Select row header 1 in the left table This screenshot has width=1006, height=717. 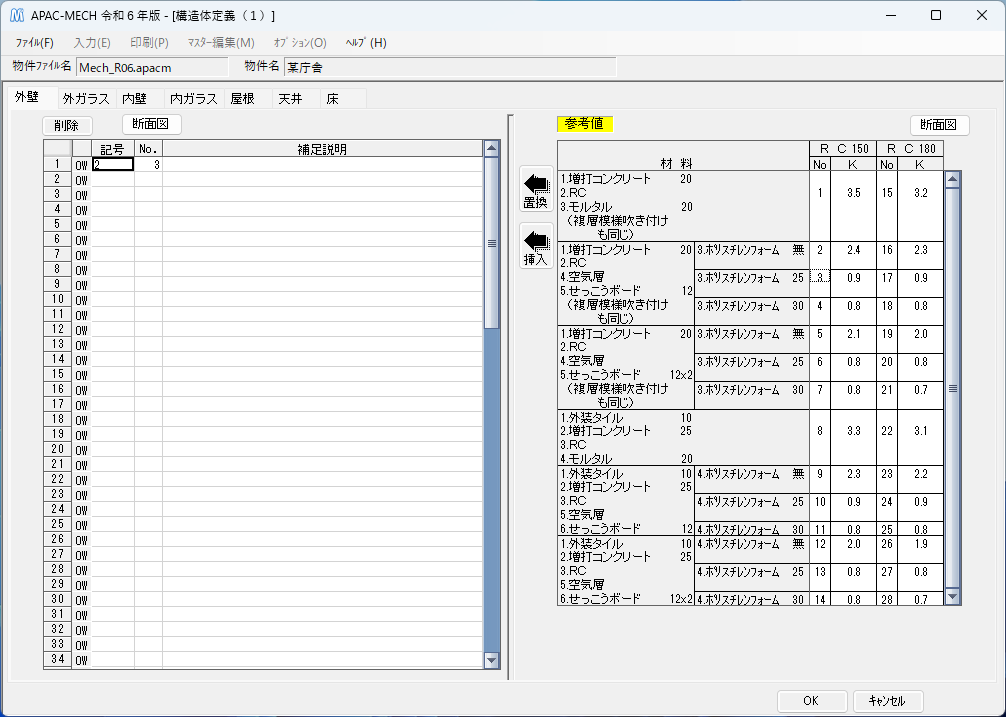58,164
